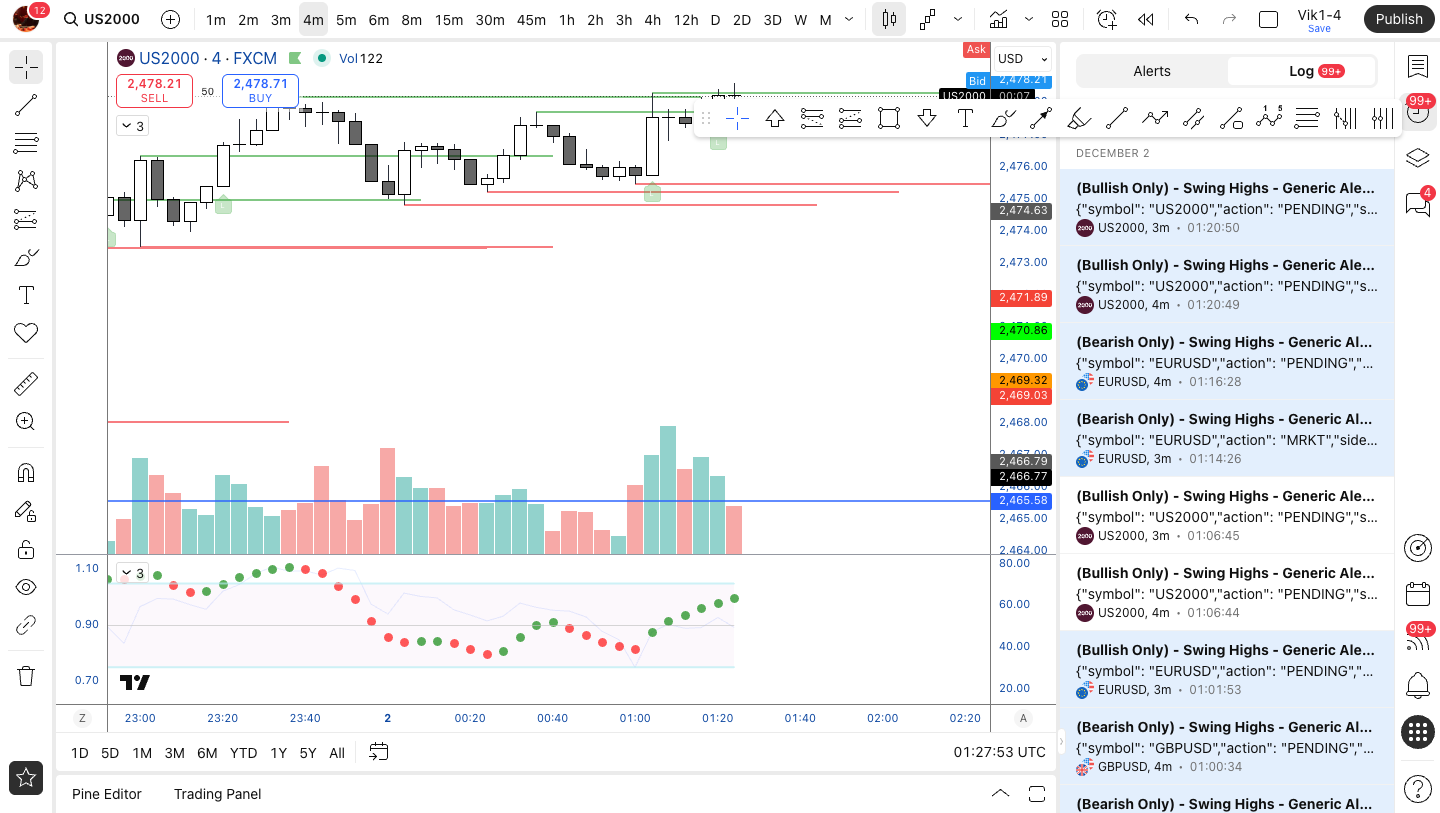Open the Help Center question mark icon

coord(1418,789)
